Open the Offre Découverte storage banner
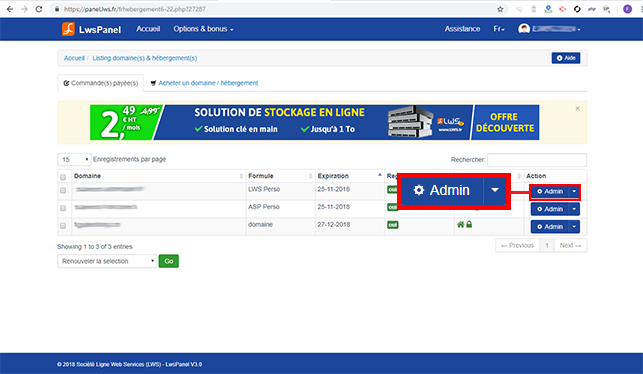The width and height of the screenshot is (643, 374). (315, 122)
